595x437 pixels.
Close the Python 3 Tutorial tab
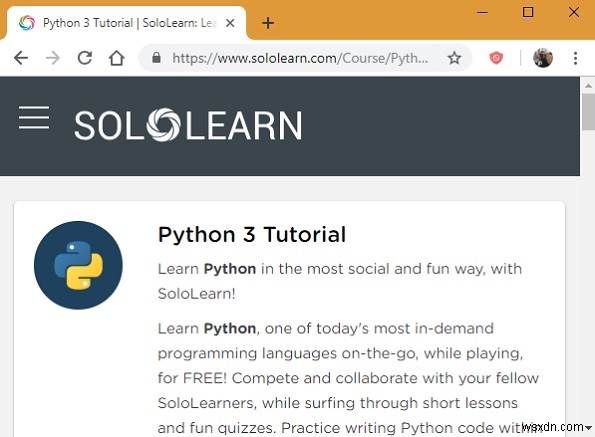[230, 23]
